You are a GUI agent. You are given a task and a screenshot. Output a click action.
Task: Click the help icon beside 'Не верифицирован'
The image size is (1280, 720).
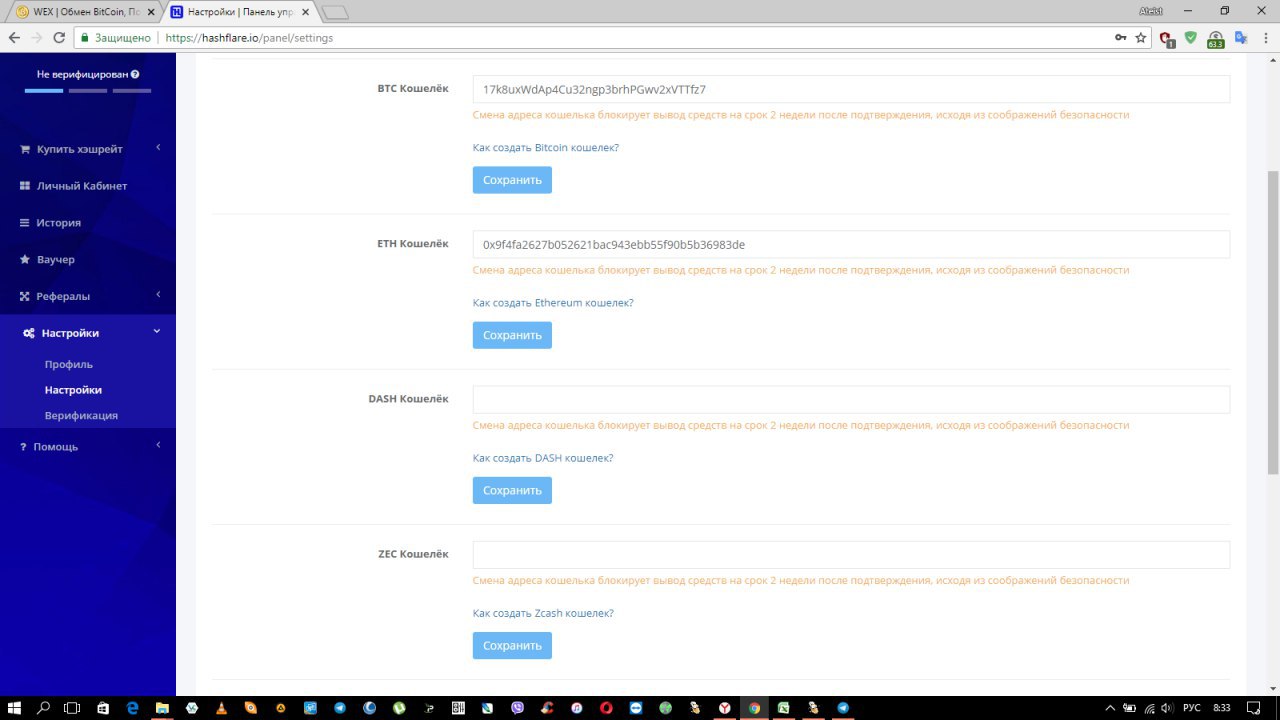pyautogui.click(x=135, y=74)
